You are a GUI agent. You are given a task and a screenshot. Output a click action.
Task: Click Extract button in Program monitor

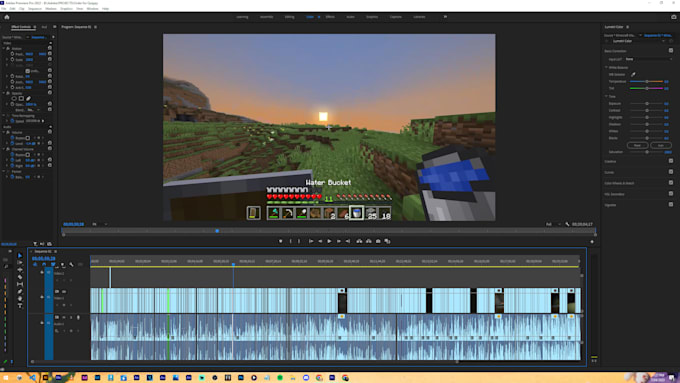click(369, 241)
